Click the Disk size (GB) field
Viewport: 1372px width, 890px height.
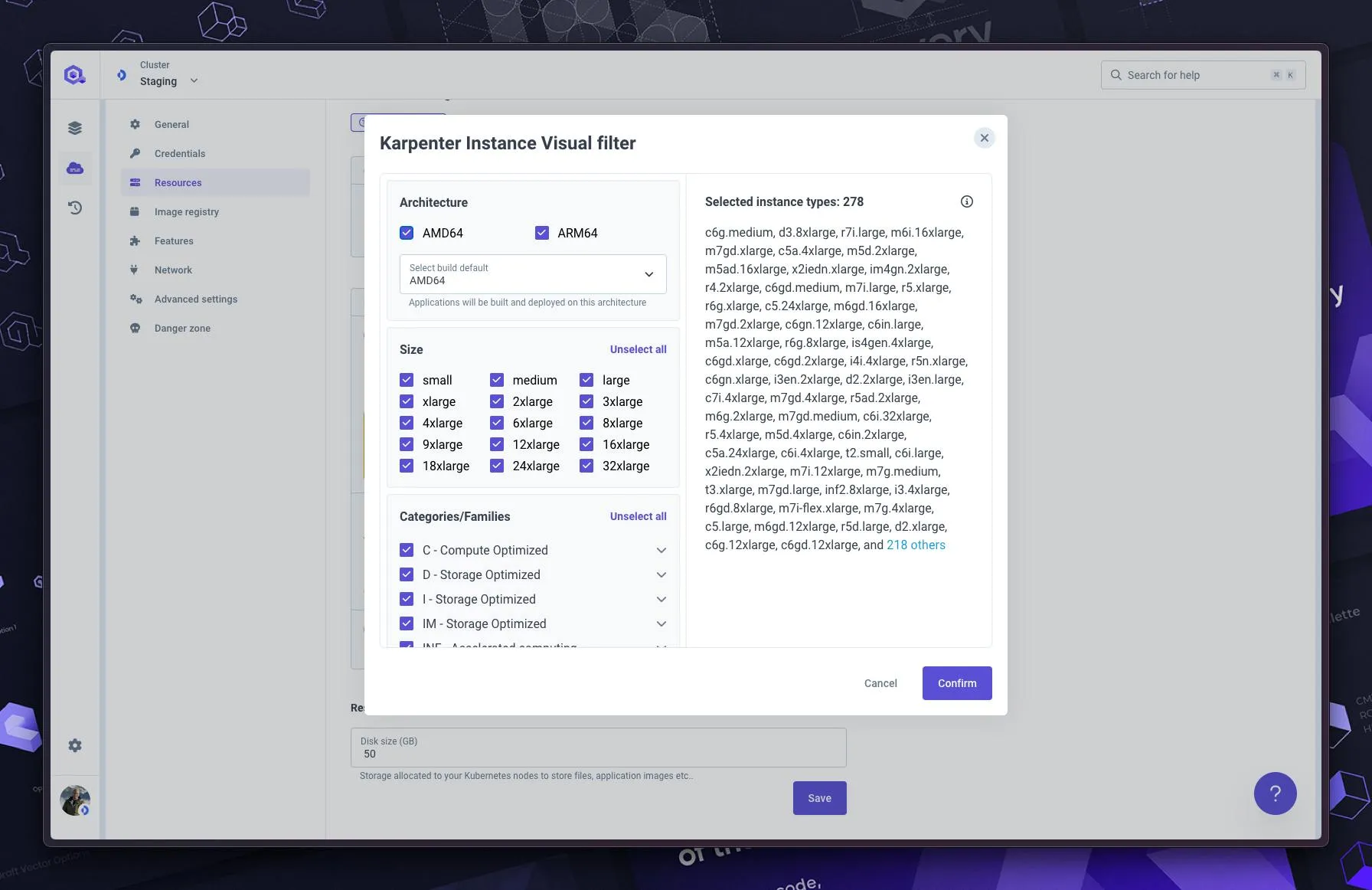pos(599,748)
